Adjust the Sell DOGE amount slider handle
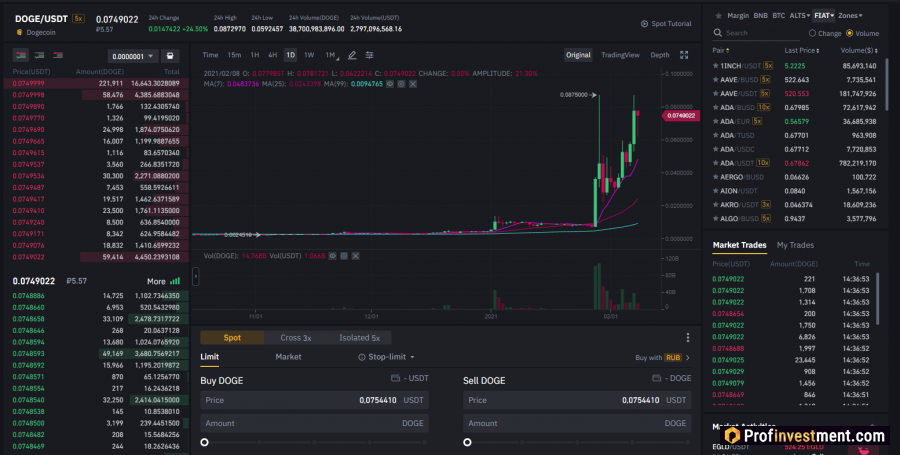The height and width of the screenshot is (455, 900). [467, 442]
